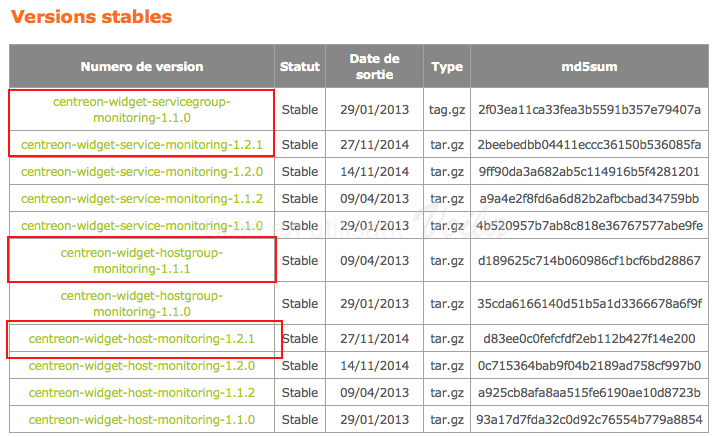Click centreon-widget-host-monitoring-1.1.2 link

[142, 392]
